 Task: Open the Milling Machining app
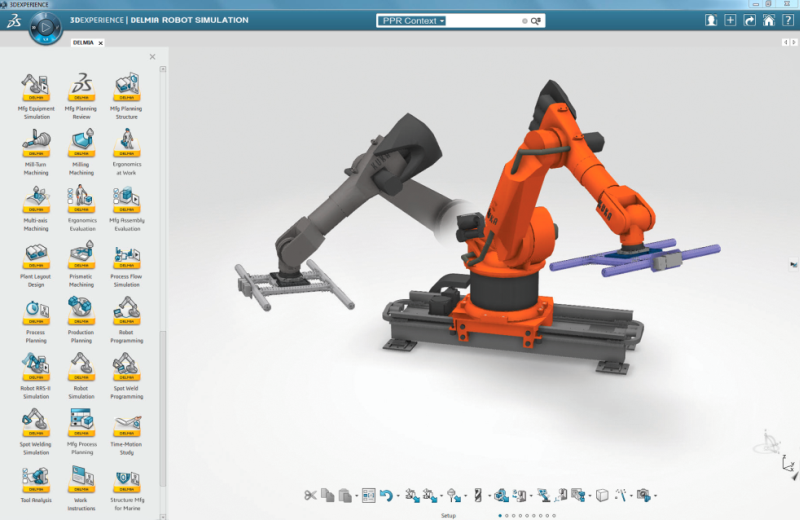81,152
